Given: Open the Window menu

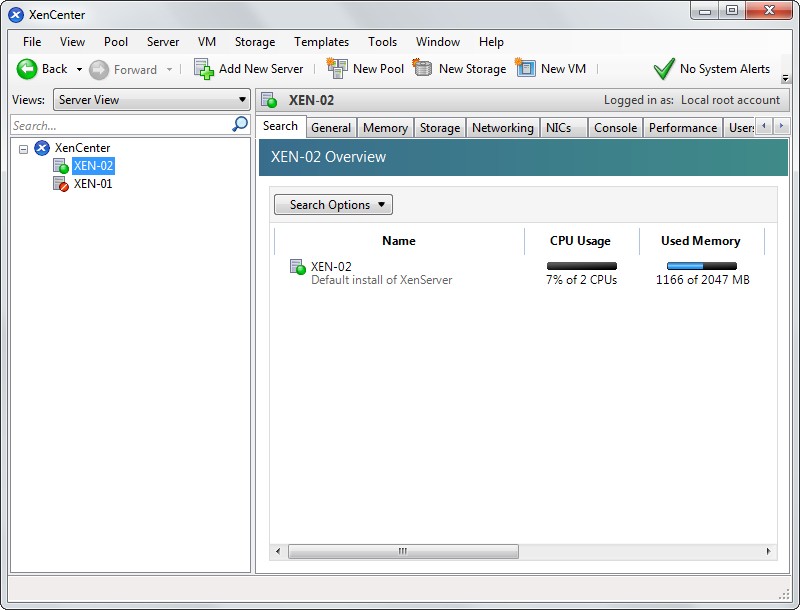Looking at the screenshot, I should (x=438, y=42).
